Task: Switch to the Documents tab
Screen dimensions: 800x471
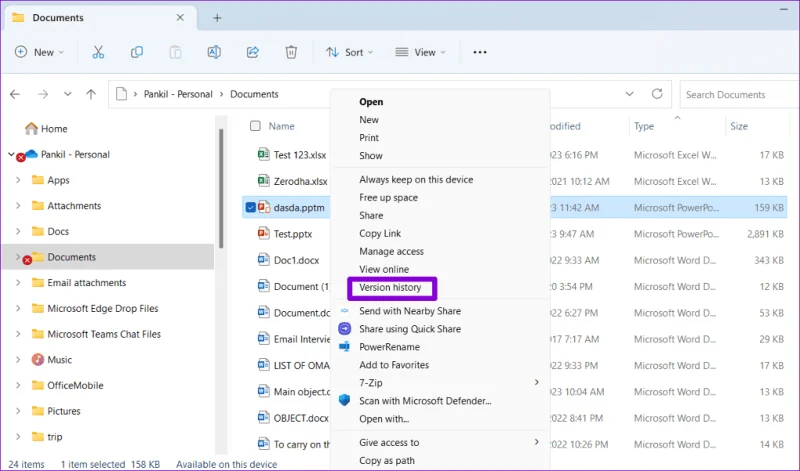Action: click(x=98, y=18)
